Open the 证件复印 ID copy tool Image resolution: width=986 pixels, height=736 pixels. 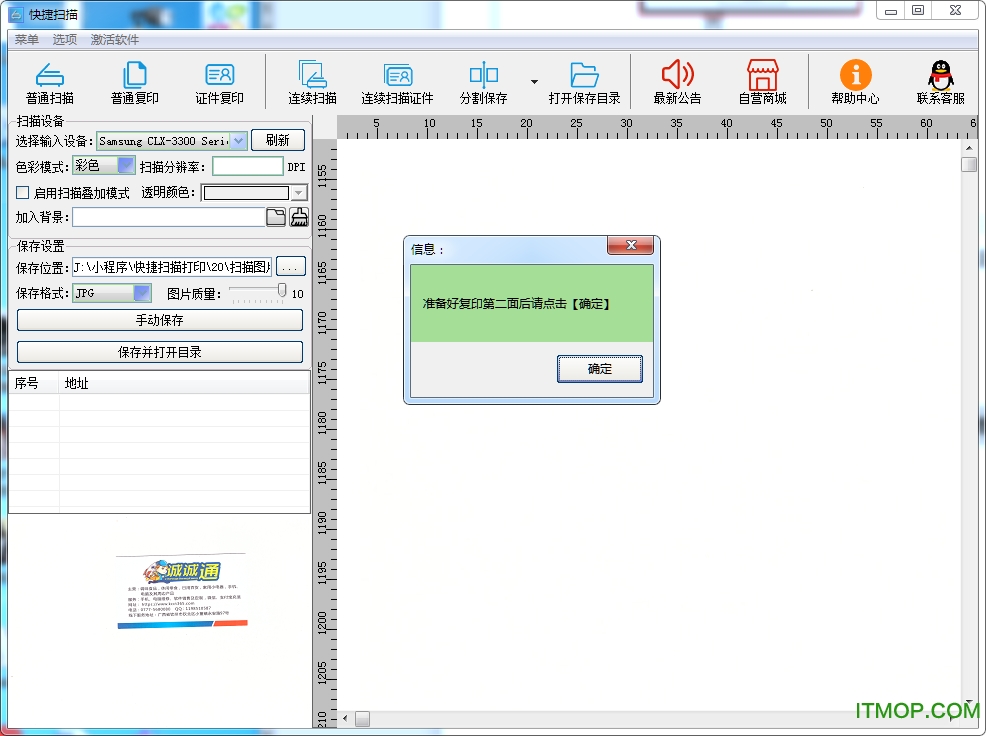point(219,76)
